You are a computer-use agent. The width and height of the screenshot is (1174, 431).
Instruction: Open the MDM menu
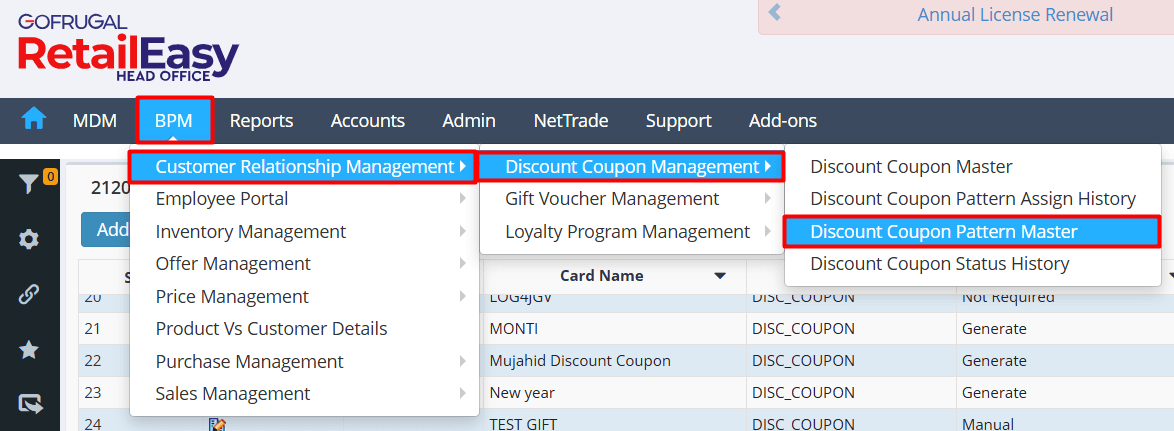(95, 120)
